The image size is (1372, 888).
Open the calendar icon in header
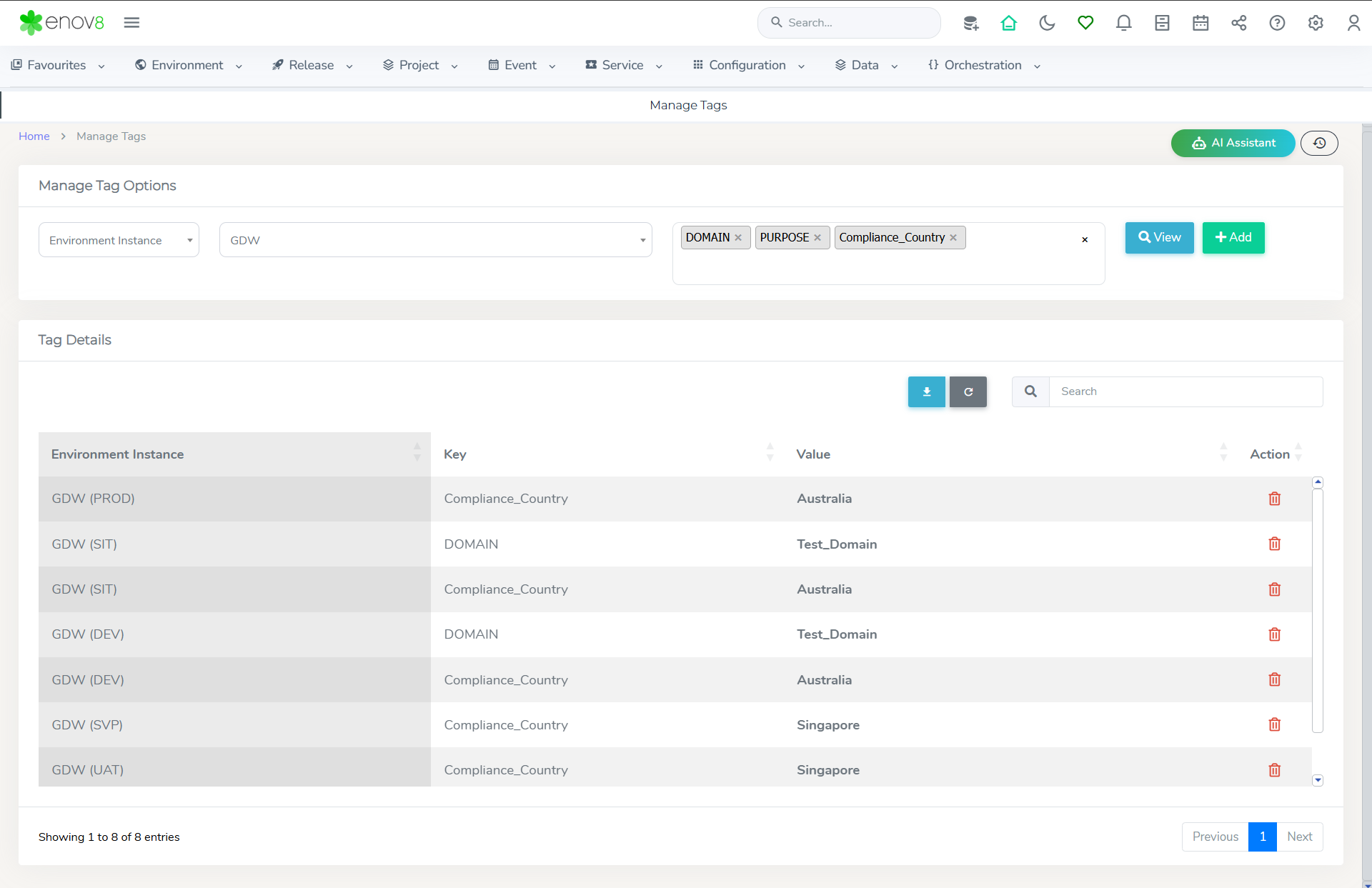1200,23
